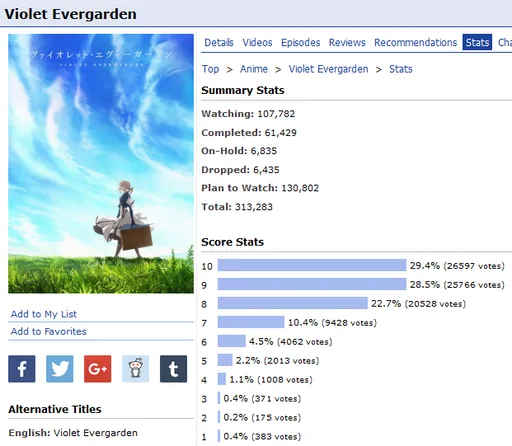Select the highlighted Stats tab
Viewport: 512px width, 446px height.
point(477,42)
